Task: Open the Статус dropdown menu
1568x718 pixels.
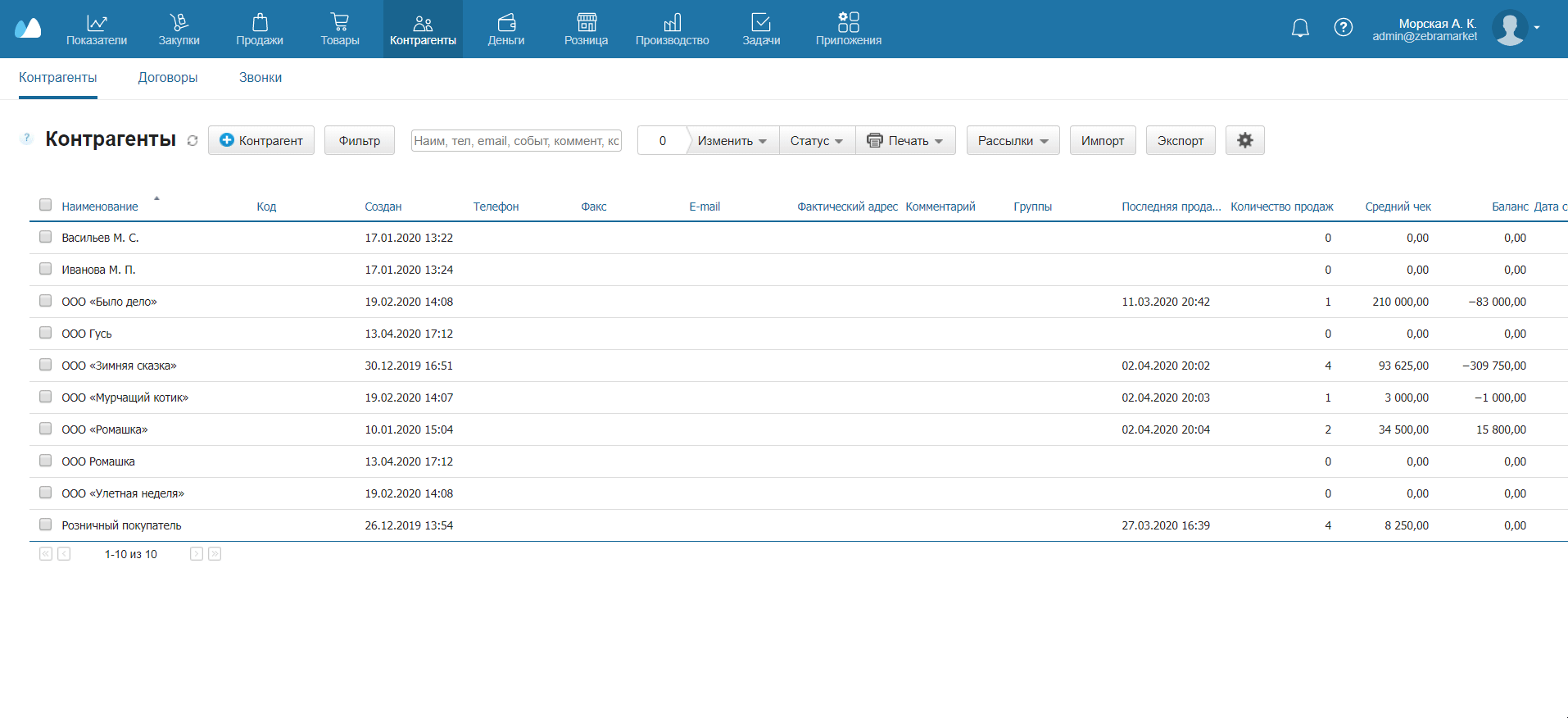Action: [x=816, y=141]
